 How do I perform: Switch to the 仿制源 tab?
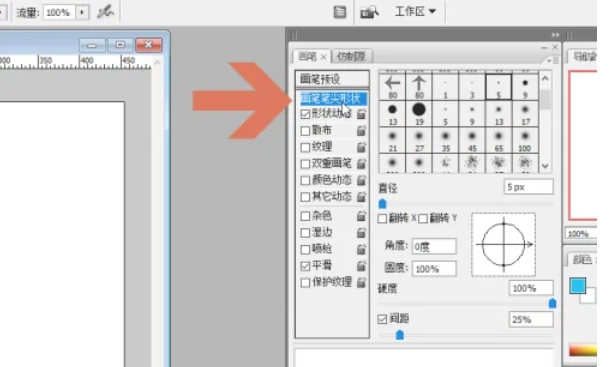(x=351, y=57)
